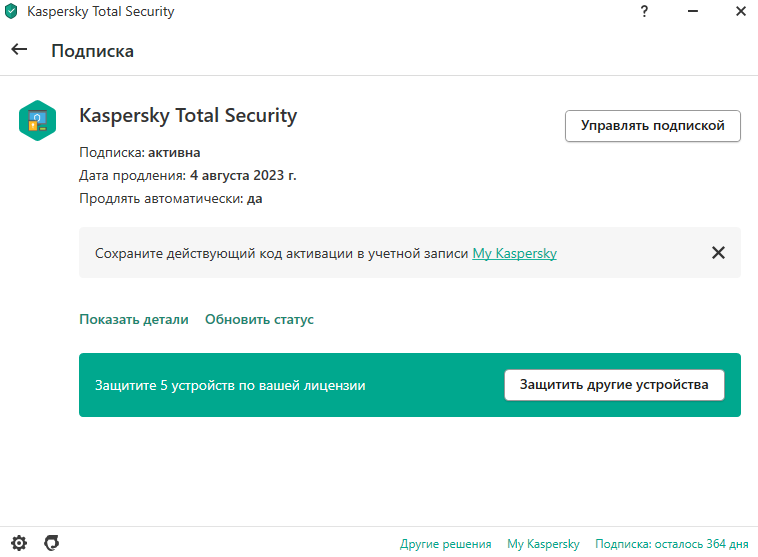Refresh subscription via Обновить статус
Viewport: 758px width, 557px height.
(259, 320)
